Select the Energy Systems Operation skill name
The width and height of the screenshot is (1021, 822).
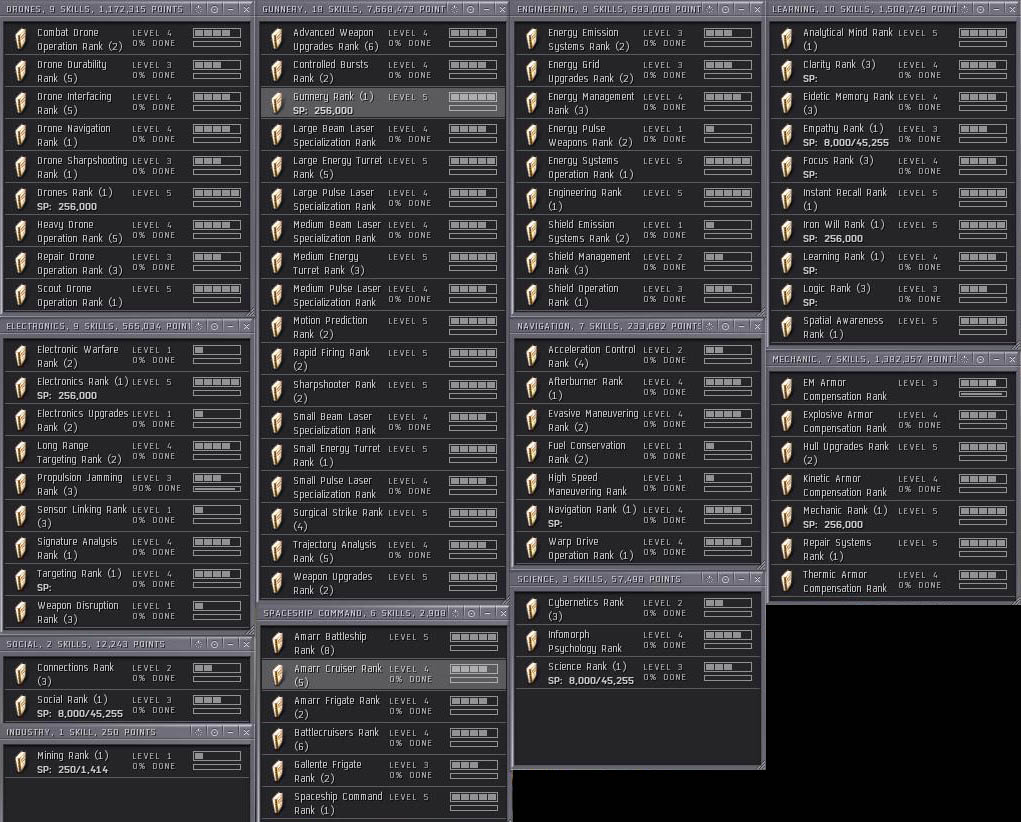pos(590,167)
